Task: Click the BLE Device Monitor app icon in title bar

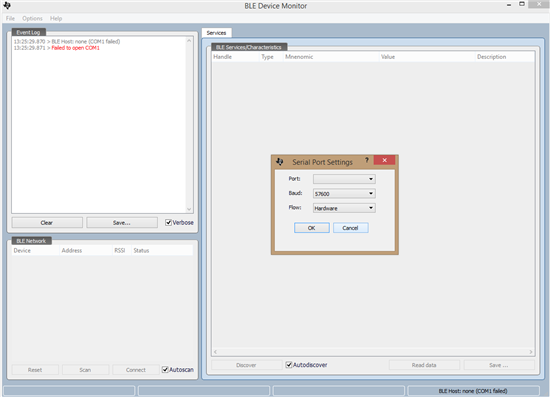Action: (x=7, y=5)
